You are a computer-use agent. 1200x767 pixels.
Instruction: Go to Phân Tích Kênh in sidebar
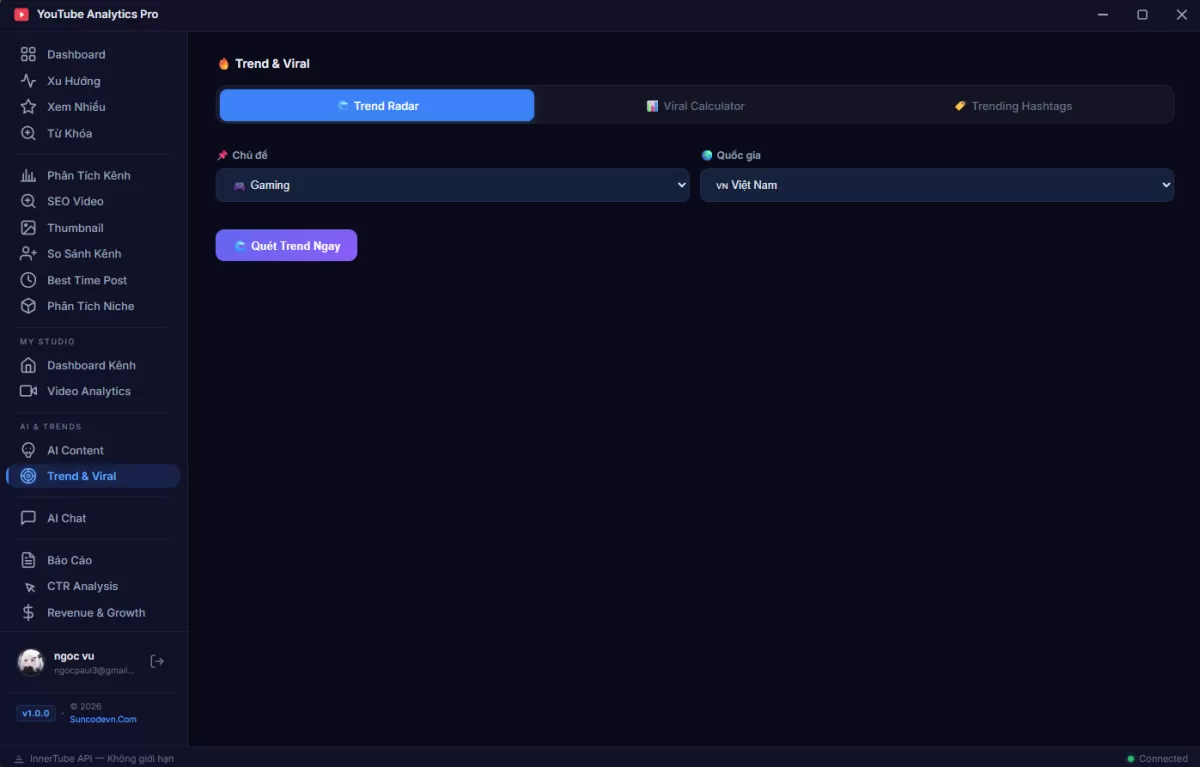[88, 175]
